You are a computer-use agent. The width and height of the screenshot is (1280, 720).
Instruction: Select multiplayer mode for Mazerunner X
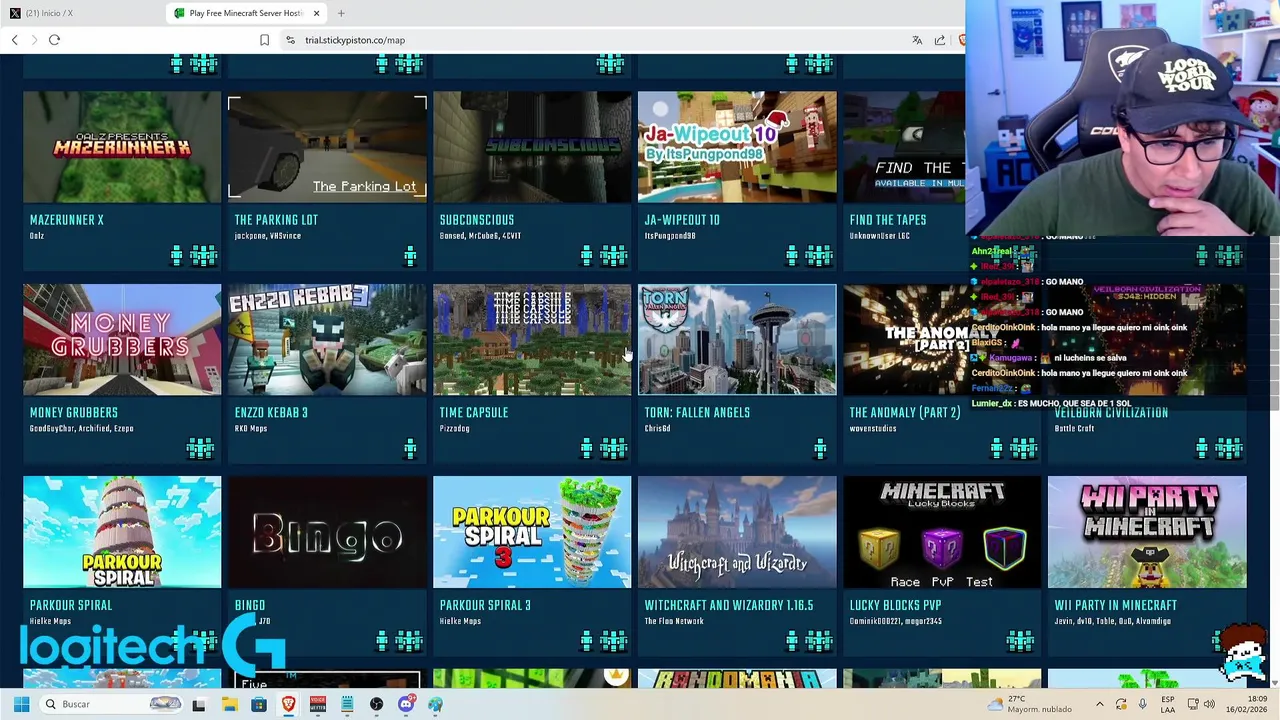204,256
